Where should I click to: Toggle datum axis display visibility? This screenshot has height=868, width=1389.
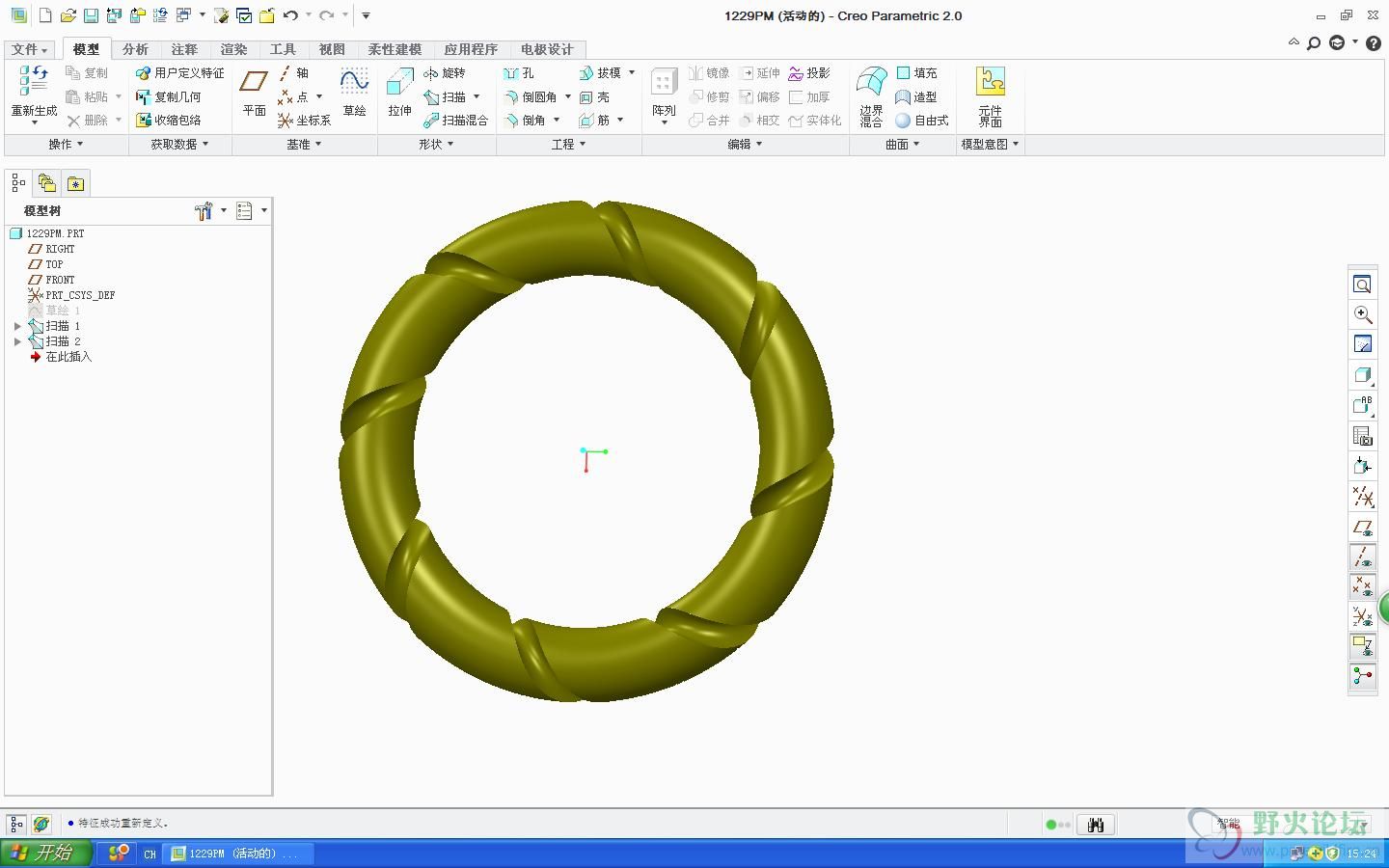(x=1362, y=556)
